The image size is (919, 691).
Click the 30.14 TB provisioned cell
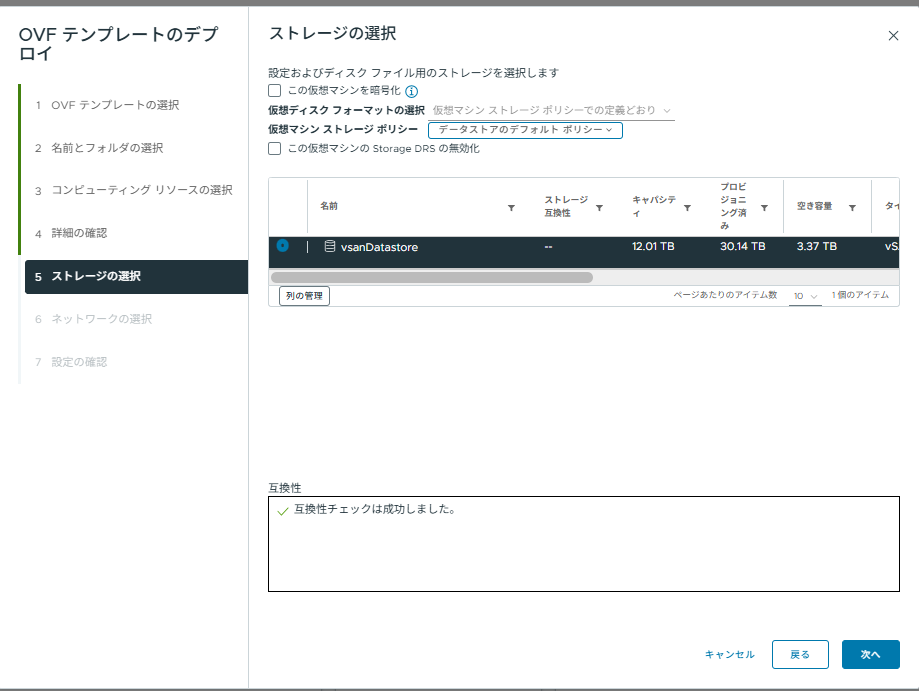coord(743,247)
